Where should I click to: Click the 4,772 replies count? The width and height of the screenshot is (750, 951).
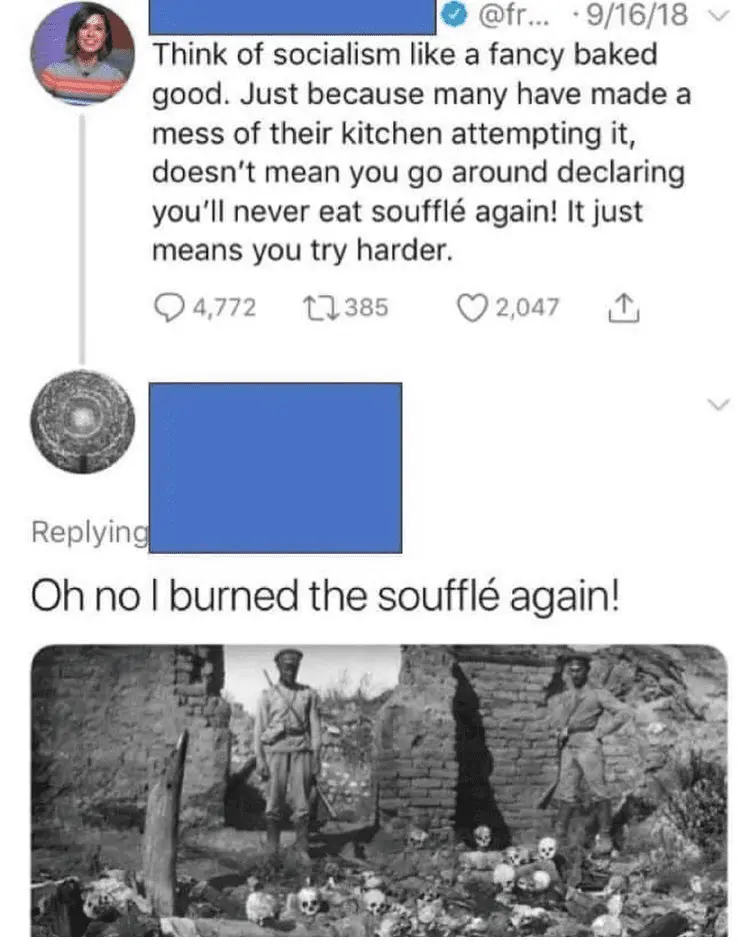click(224, 307)
